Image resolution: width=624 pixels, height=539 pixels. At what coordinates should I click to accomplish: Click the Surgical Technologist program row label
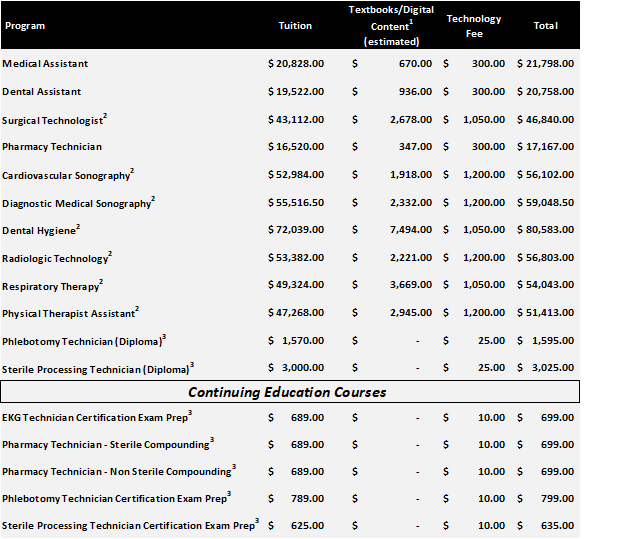click(54, 120)
